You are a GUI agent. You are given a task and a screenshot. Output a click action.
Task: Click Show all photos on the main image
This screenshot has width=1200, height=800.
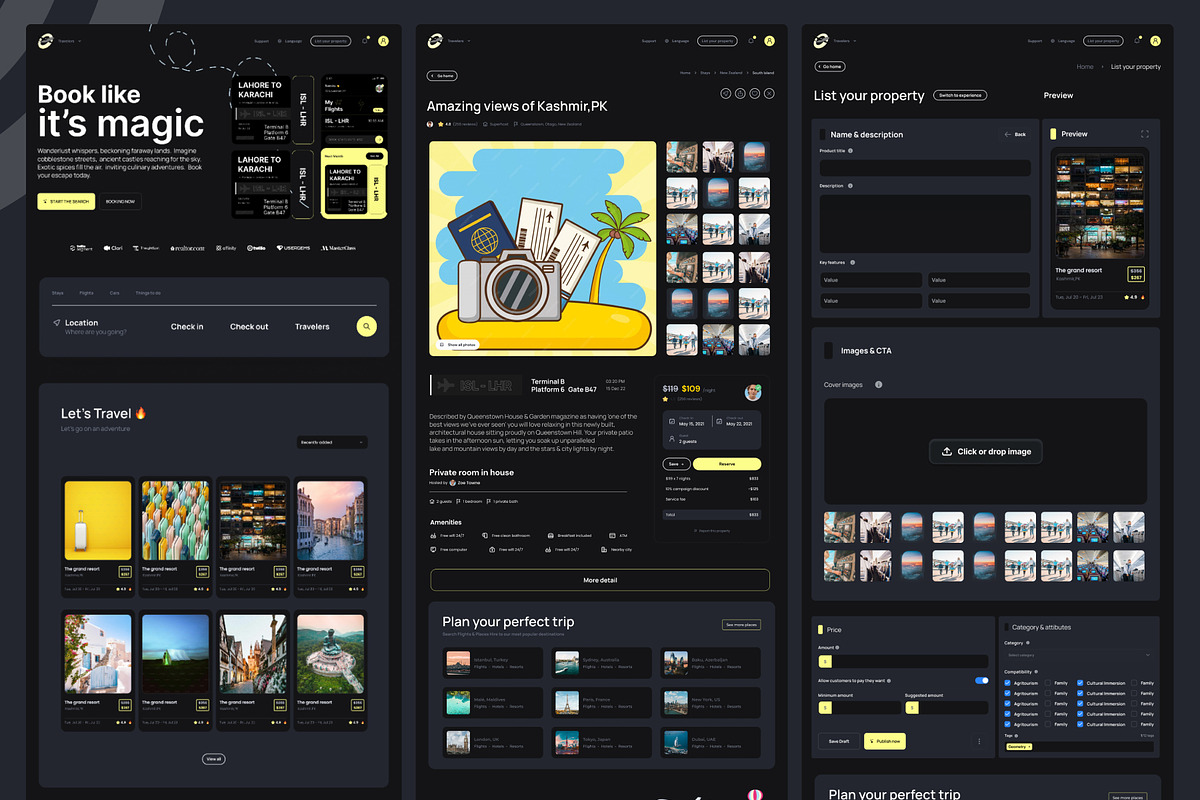click(458, 344)
